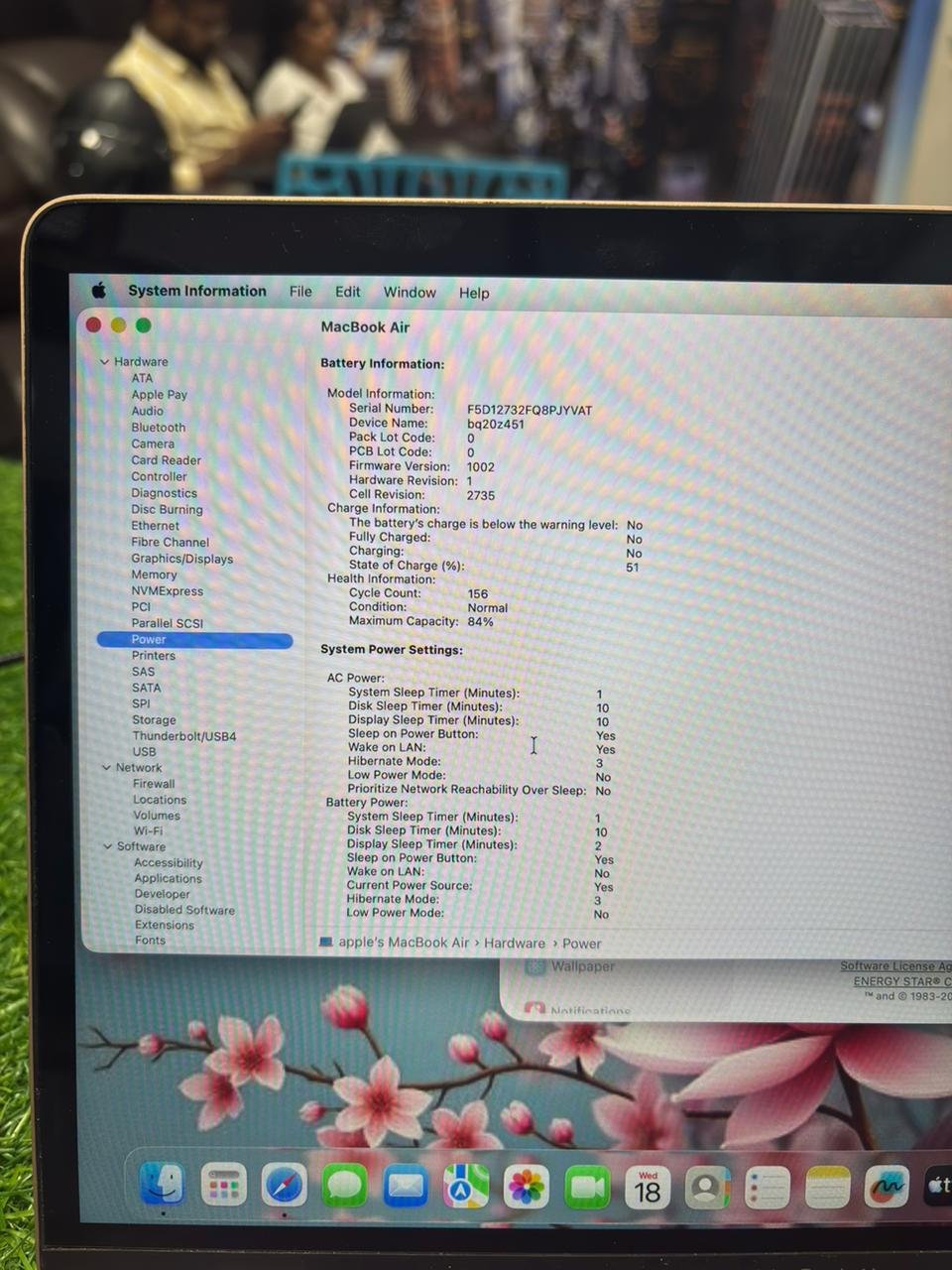
Task: Collapse the Software section chevron
Action: 108,846
